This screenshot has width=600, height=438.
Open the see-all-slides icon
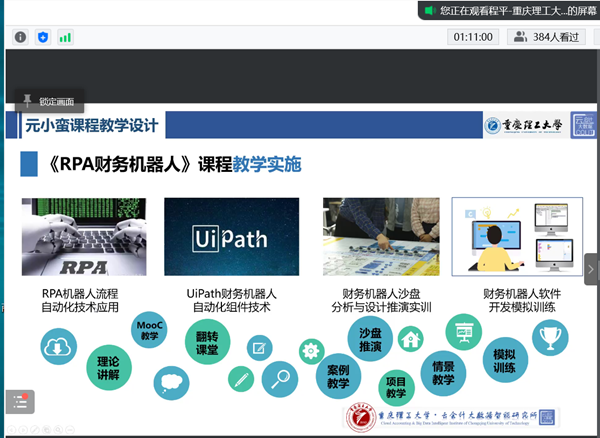coord(46,430)
